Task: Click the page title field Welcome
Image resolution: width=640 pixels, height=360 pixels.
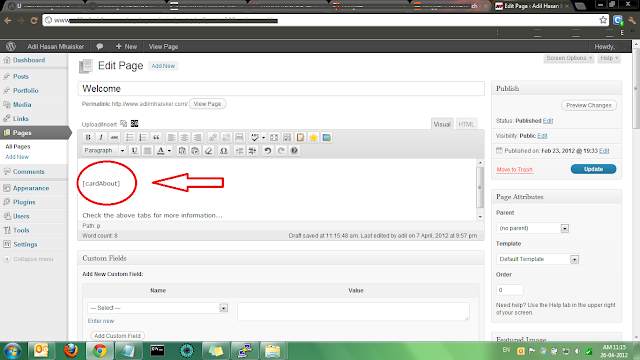Action: [281, 89]
